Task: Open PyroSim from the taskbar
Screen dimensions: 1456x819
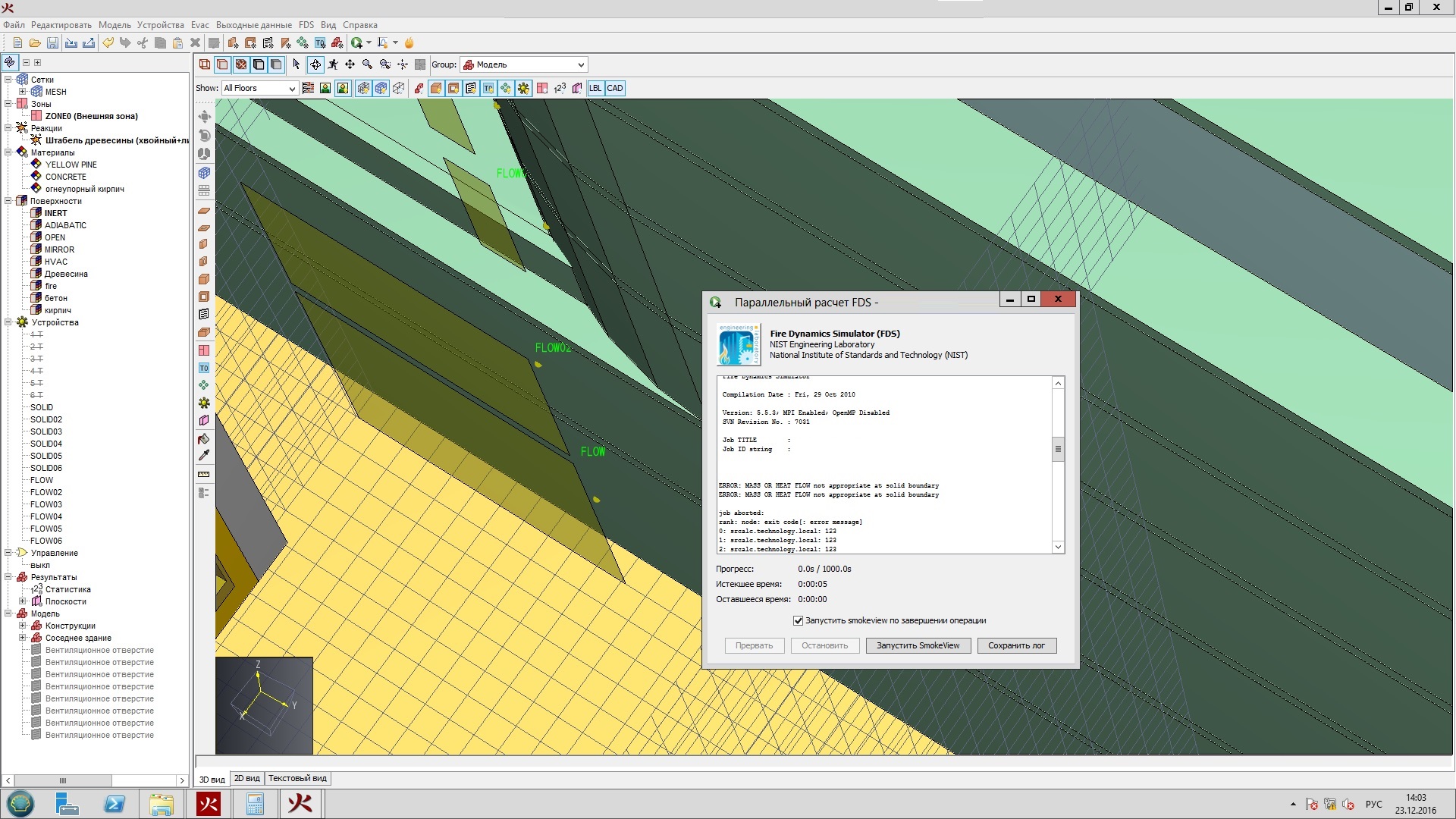Action: [209, 804]
